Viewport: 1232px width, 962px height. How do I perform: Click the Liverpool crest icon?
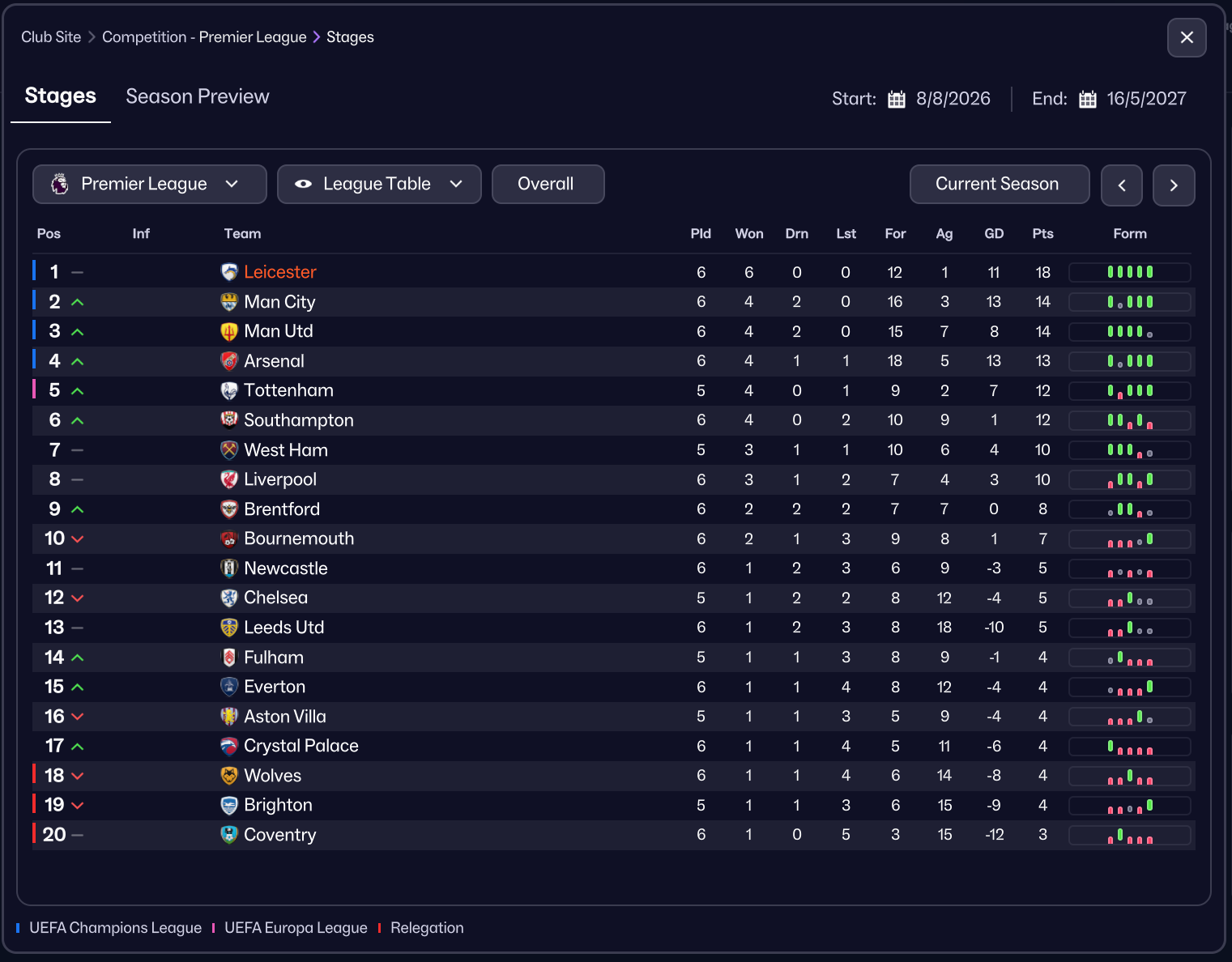pos(229,479)
